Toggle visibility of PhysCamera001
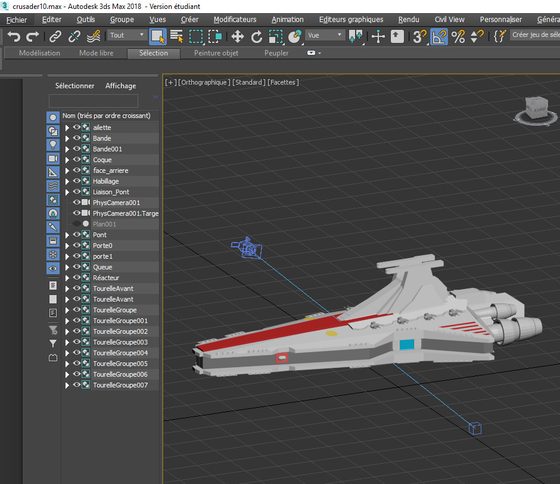Image resolution: width=560 pixels, height=484 pixels. click(x=76, y=202)
